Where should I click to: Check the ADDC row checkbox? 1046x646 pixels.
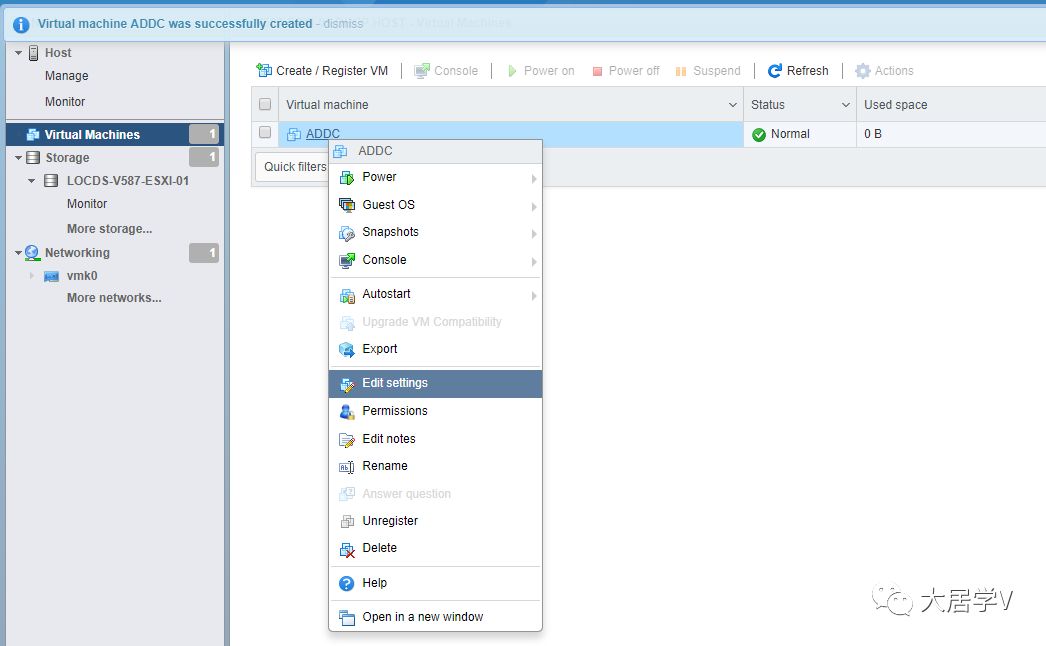coord(265,132)
